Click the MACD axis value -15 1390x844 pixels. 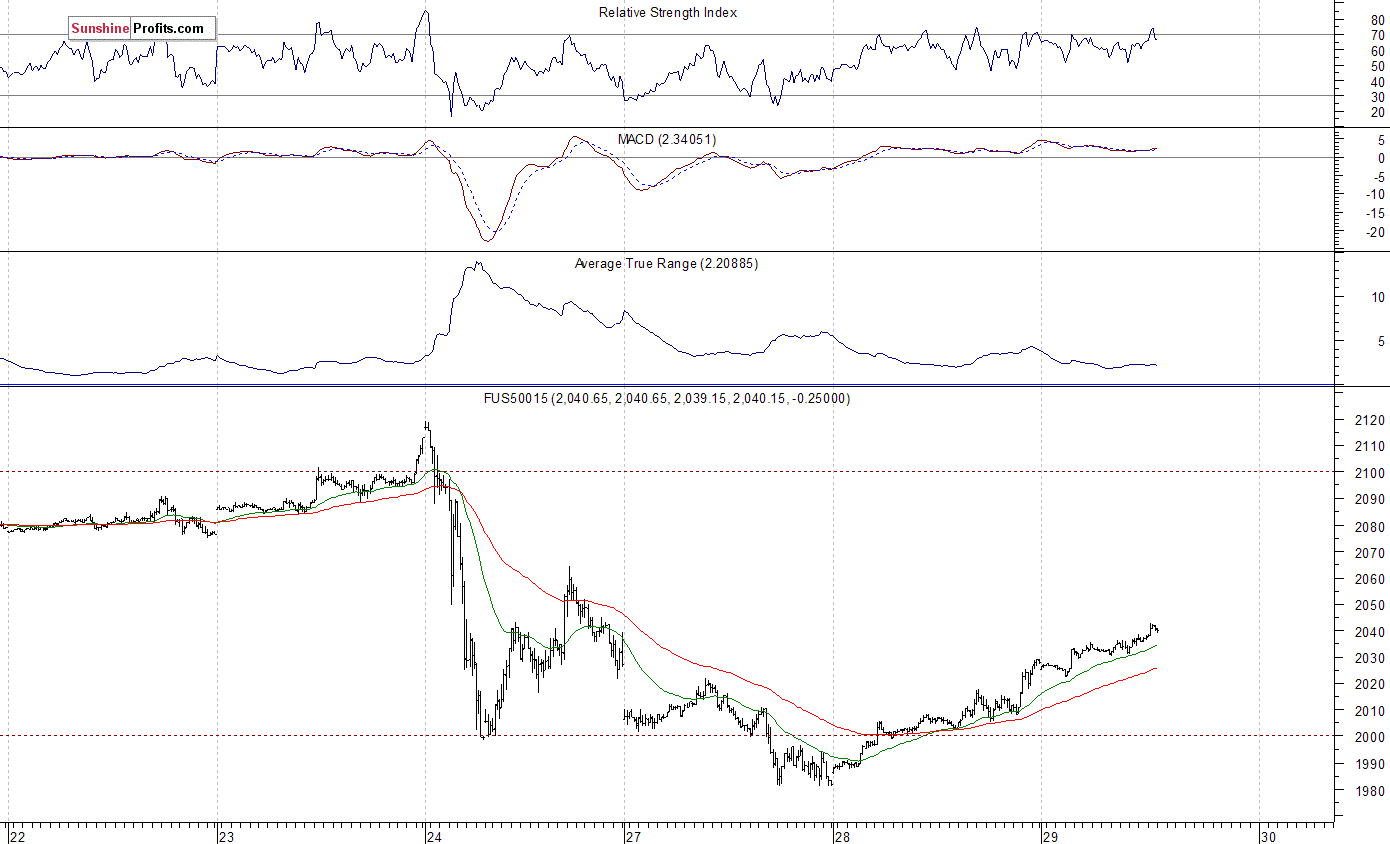coord(1375,214)
